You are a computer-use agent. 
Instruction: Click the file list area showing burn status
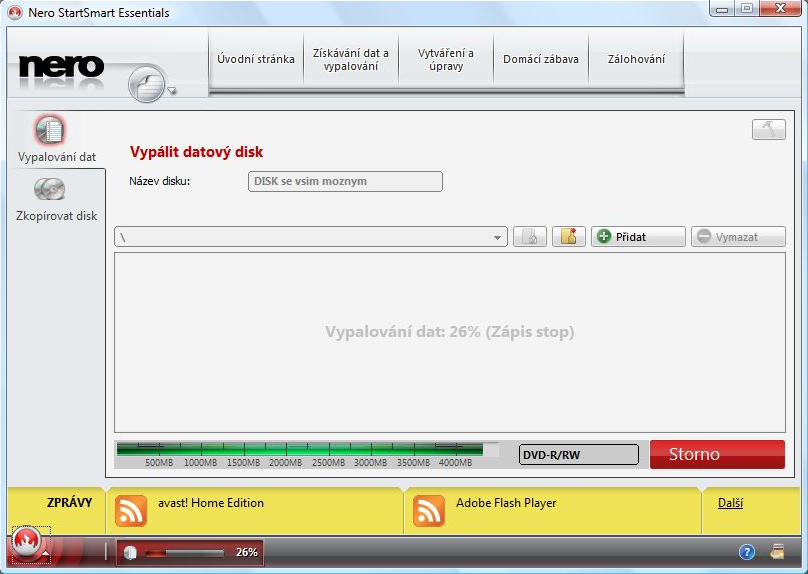[450, 343]
